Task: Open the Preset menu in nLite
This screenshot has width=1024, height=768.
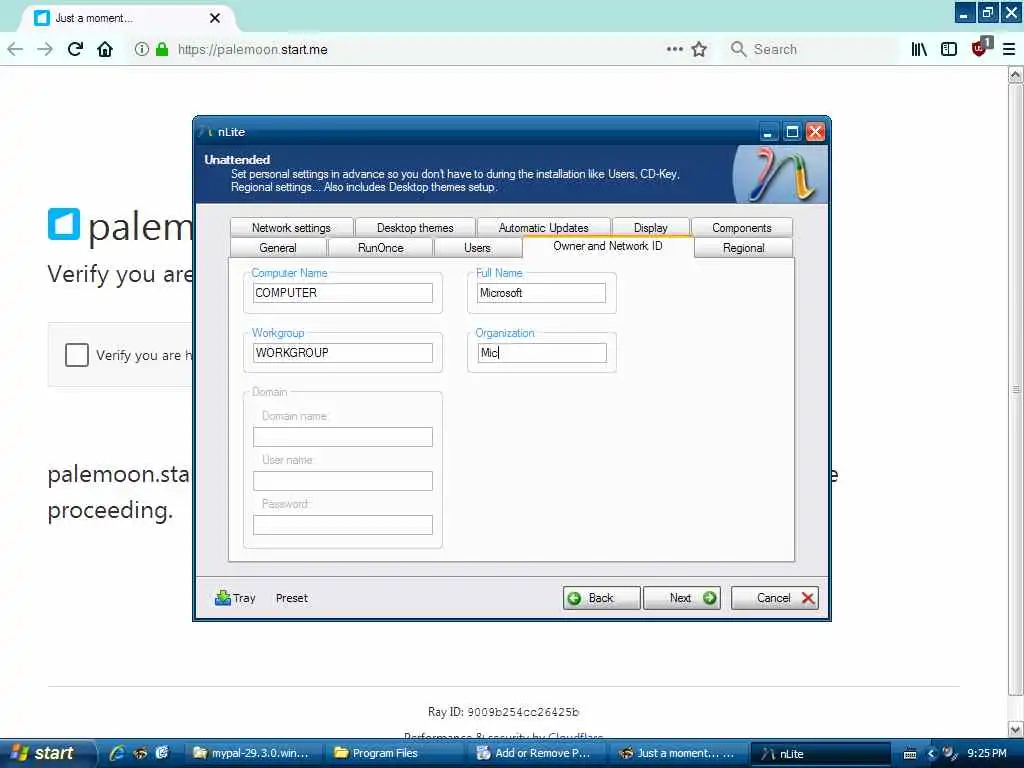Action: pyautogui.click(x=291, y=598)
